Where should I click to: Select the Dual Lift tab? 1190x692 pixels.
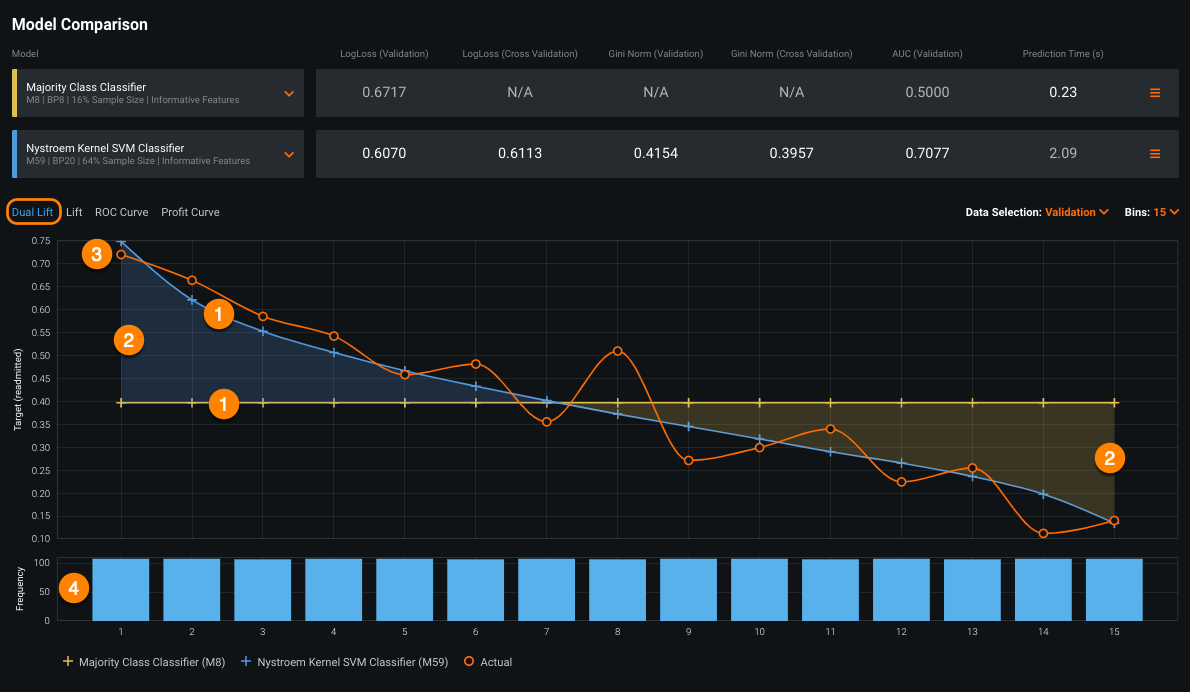(x=32, y=212)
